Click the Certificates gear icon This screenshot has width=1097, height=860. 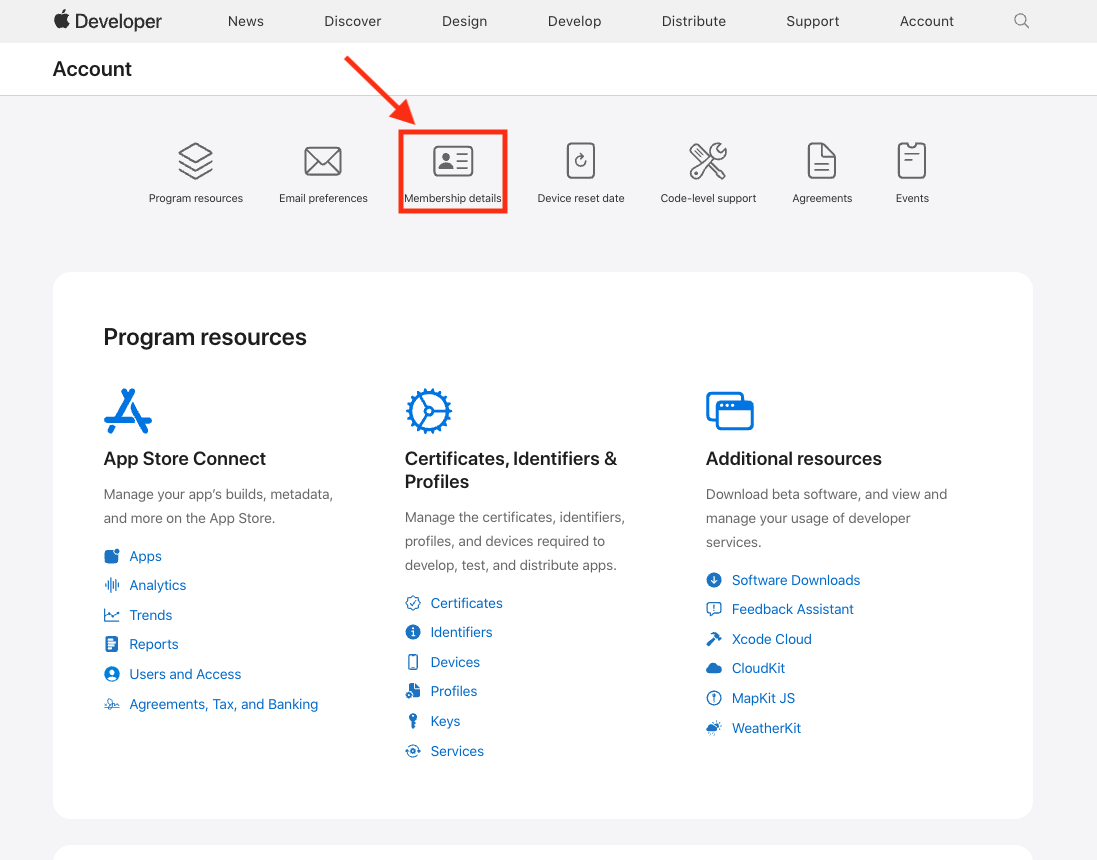tap(428, 411)
